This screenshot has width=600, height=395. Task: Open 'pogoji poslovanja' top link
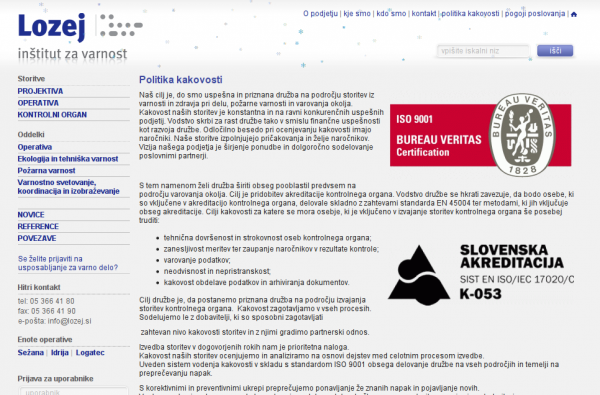coord(535,14)
